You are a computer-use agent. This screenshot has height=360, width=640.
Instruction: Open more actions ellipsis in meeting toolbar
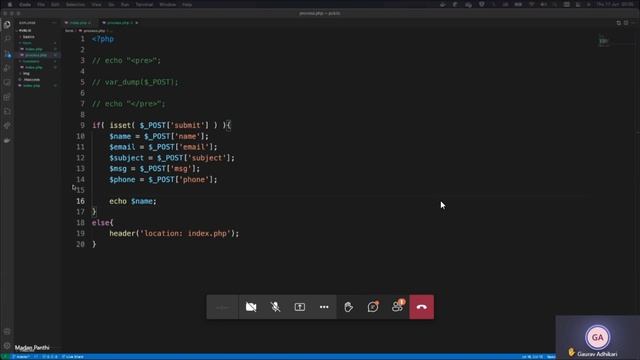pyautogui.click(x=324, y=307)
